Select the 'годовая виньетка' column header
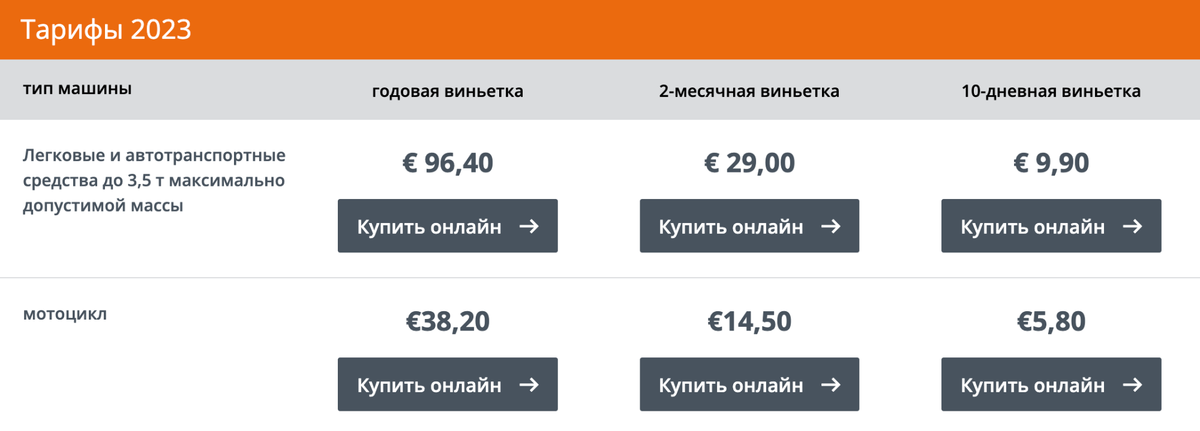Viewport: 1200px width, 431px height. [447, 91]
